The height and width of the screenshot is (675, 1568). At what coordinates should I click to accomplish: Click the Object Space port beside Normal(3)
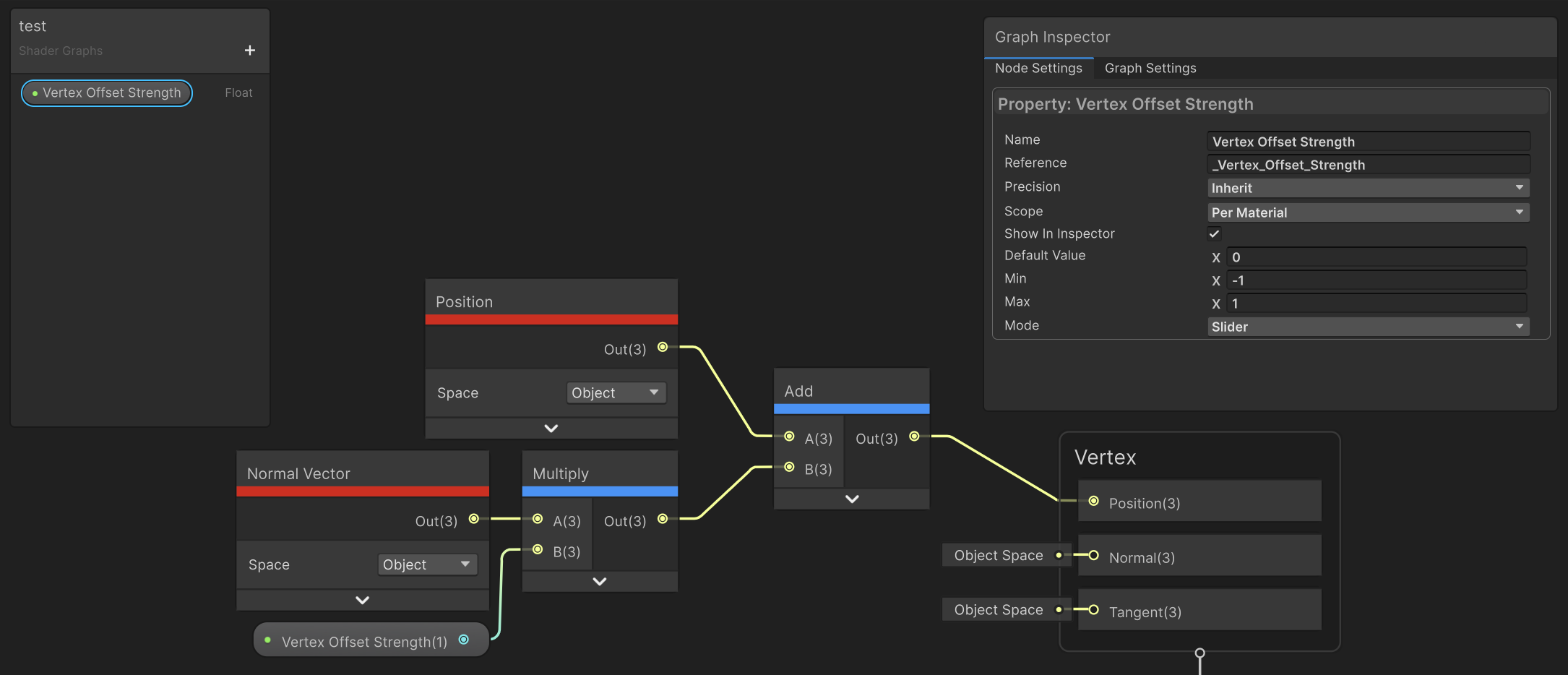click(x=1059, y=556)
